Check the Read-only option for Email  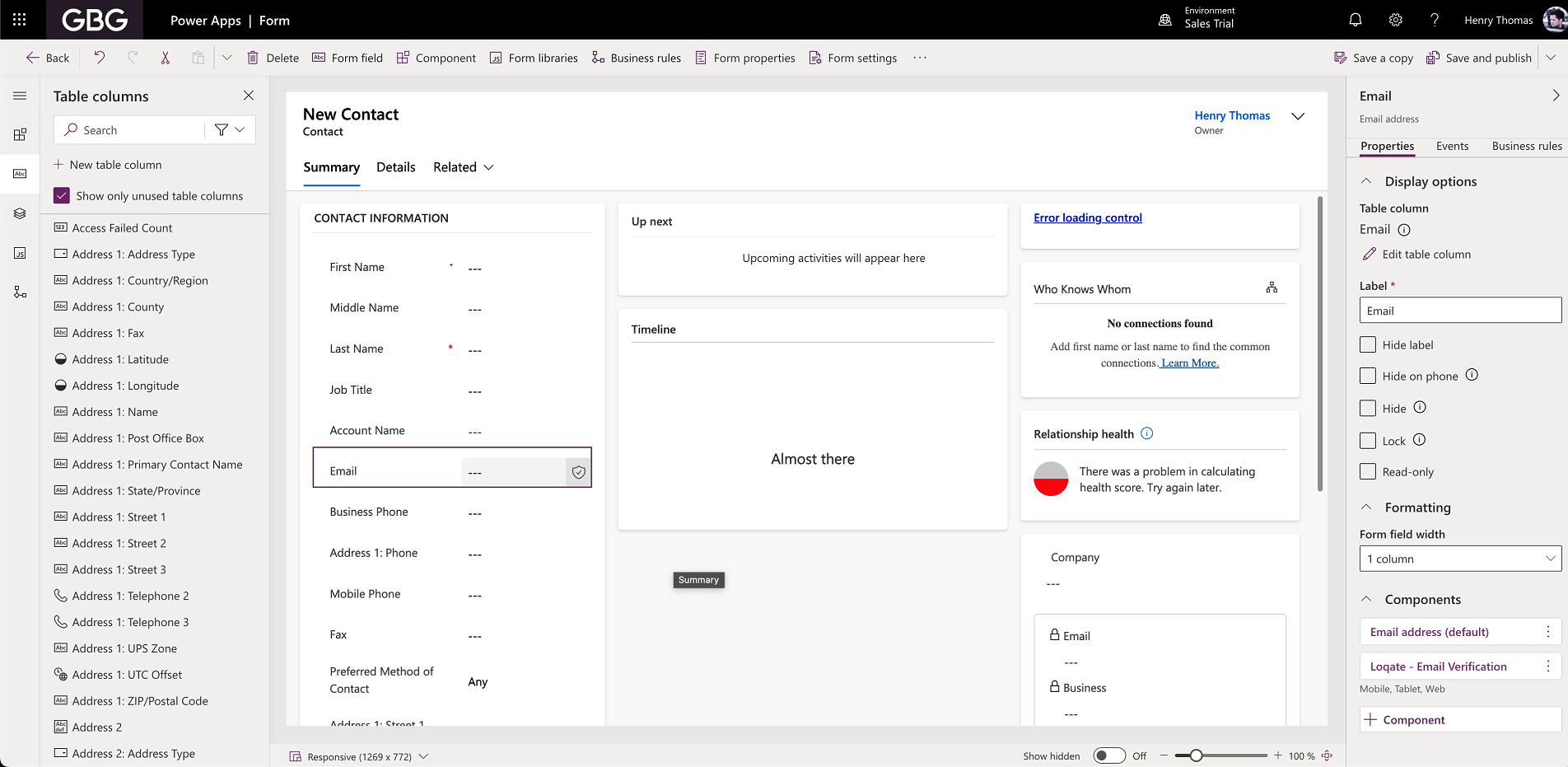click(x=1367, y=471)
